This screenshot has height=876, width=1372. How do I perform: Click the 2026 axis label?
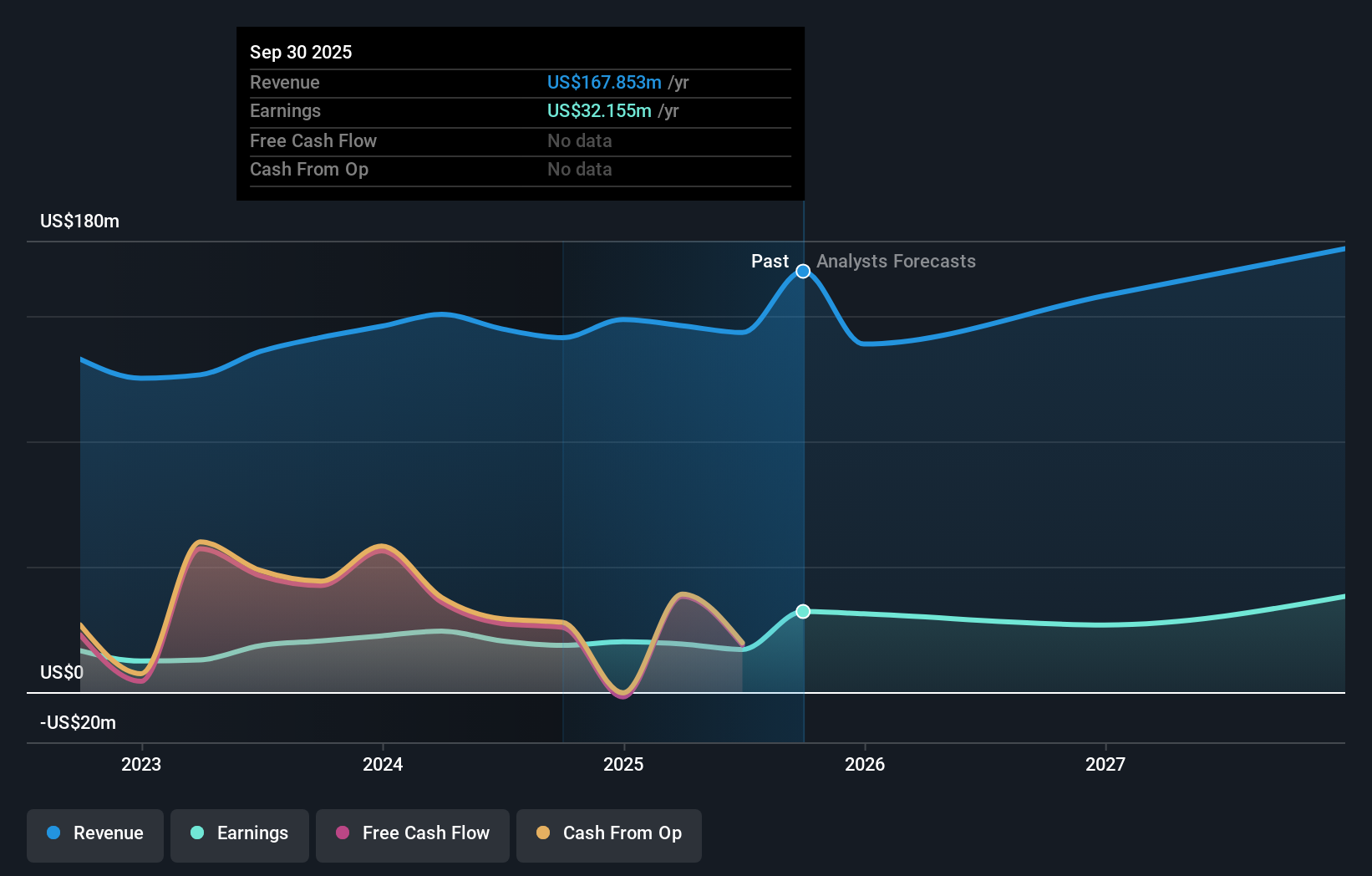point(866,763)
